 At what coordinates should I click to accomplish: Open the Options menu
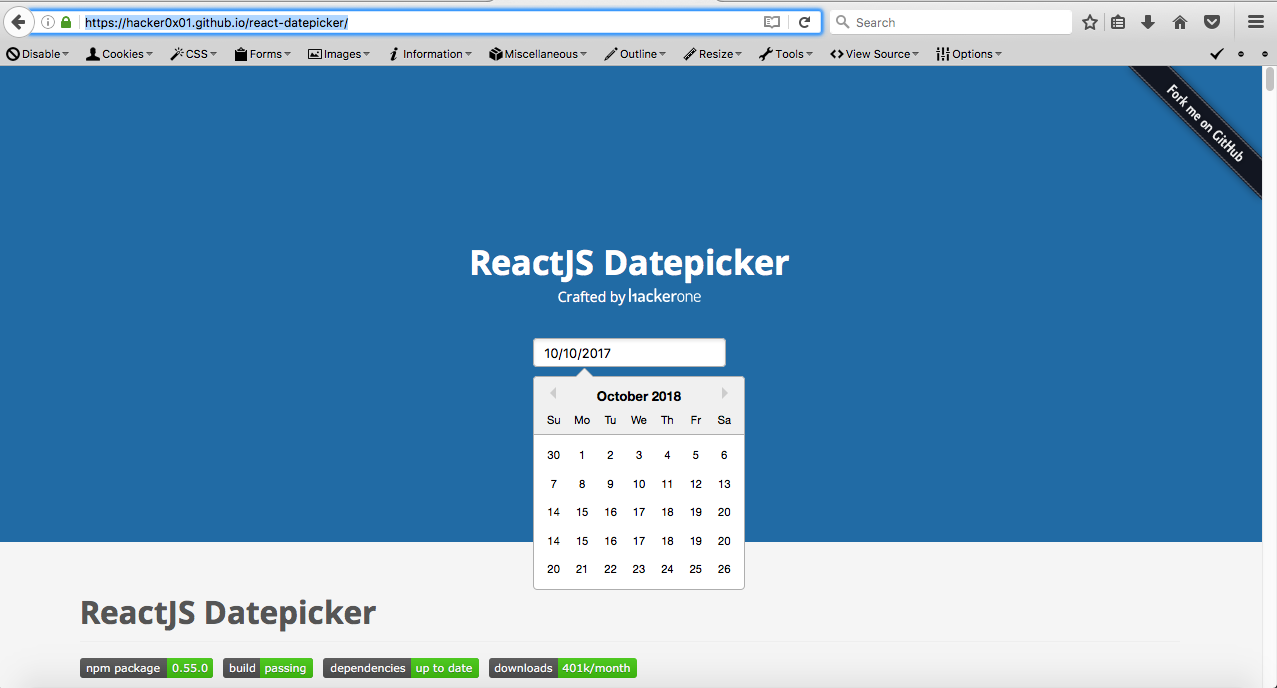tap(969, 54)
